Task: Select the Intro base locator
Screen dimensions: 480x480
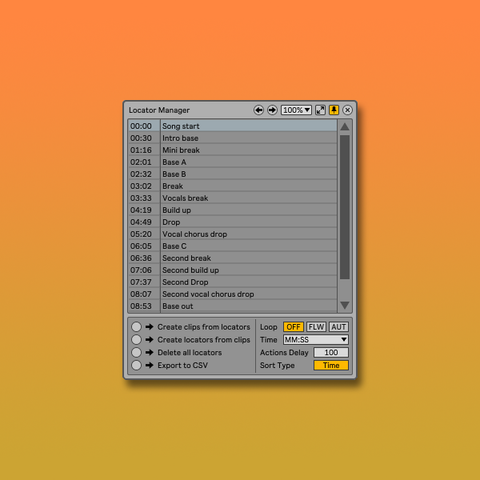Action: click(x=249, y=138)
